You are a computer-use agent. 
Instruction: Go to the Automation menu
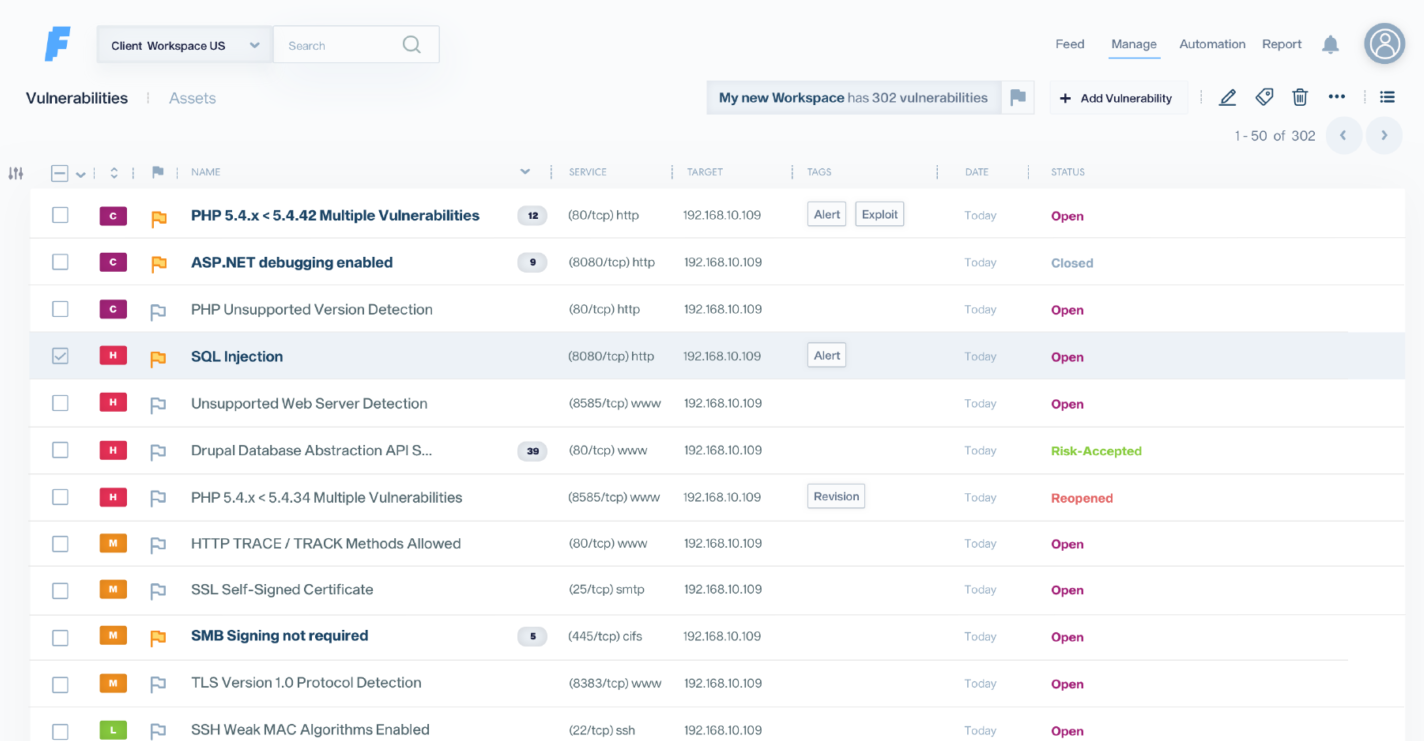point(1212,44)
